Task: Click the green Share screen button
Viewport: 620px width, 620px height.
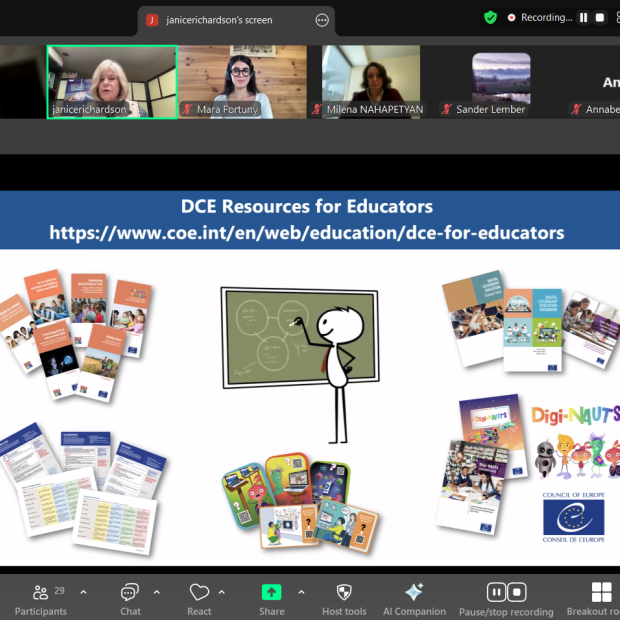Action: pyautogui.click(x=271, y=593)
